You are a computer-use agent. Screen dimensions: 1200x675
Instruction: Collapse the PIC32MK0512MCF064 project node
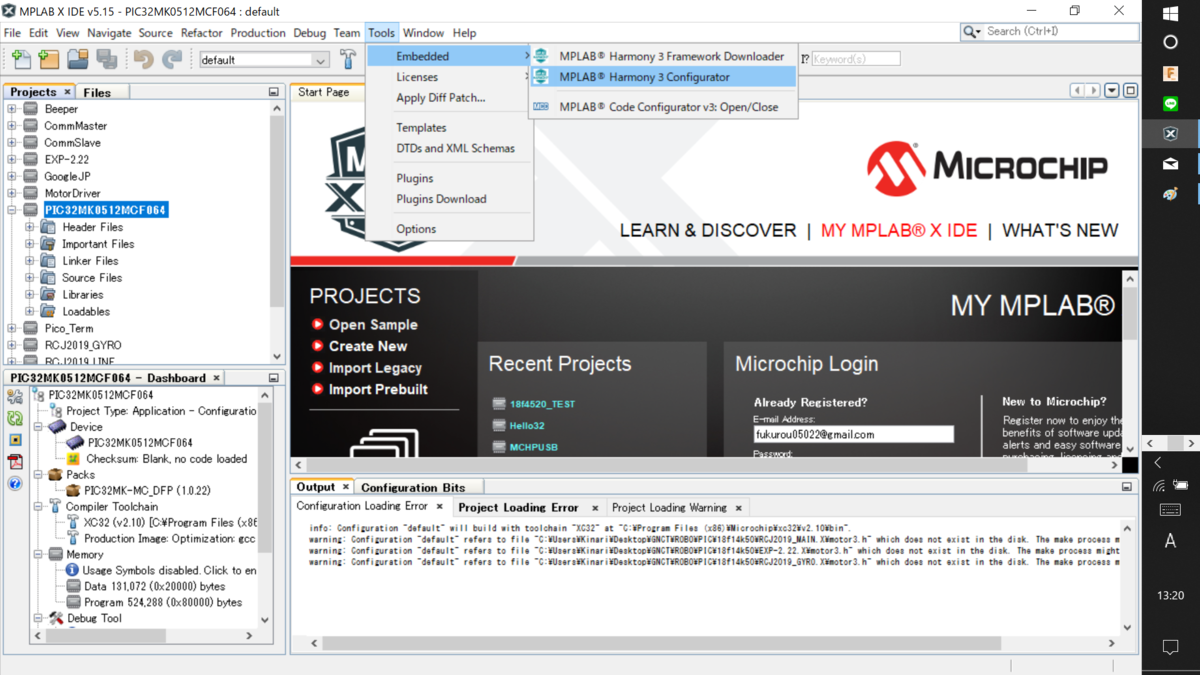click(12, 210)
